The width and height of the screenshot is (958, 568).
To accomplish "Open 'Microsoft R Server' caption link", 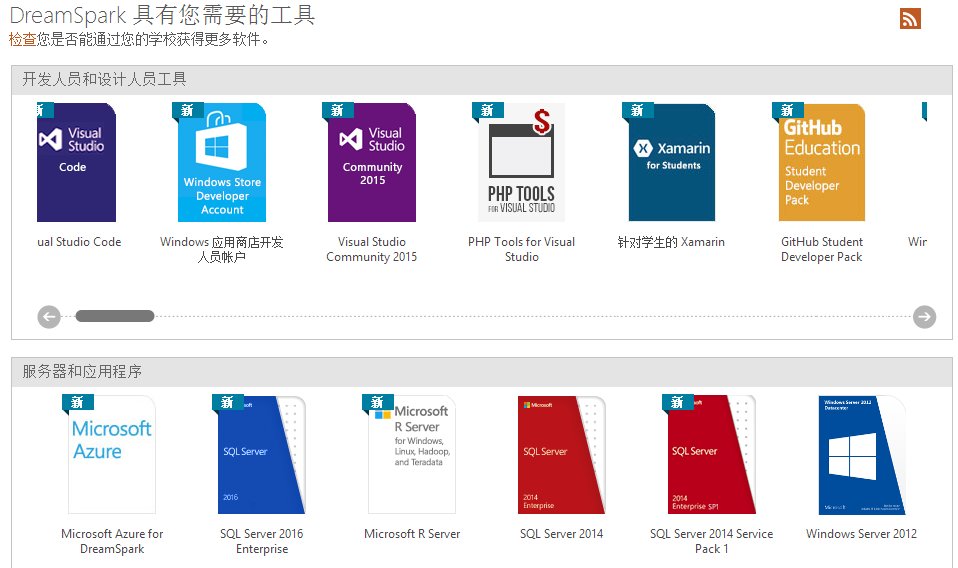I will point(412,534).
